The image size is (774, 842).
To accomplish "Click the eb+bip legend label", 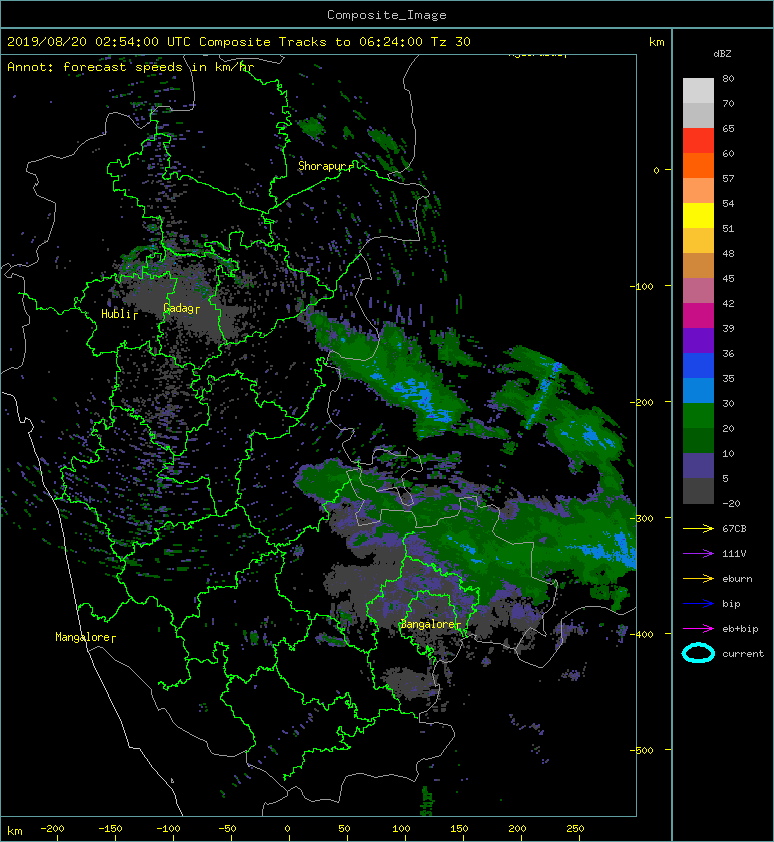I will click(x=740, y=629).
